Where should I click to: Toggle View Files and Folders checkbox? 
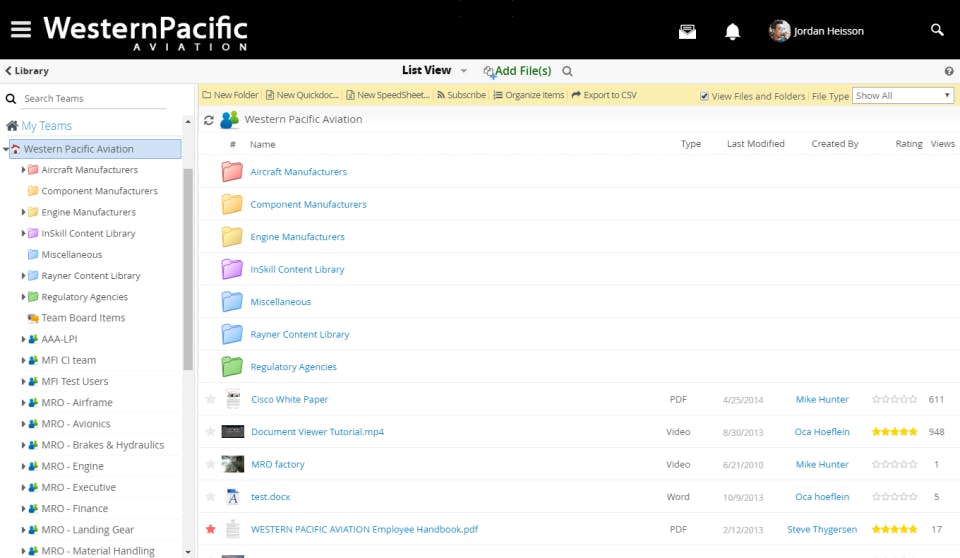pos(705,96)
